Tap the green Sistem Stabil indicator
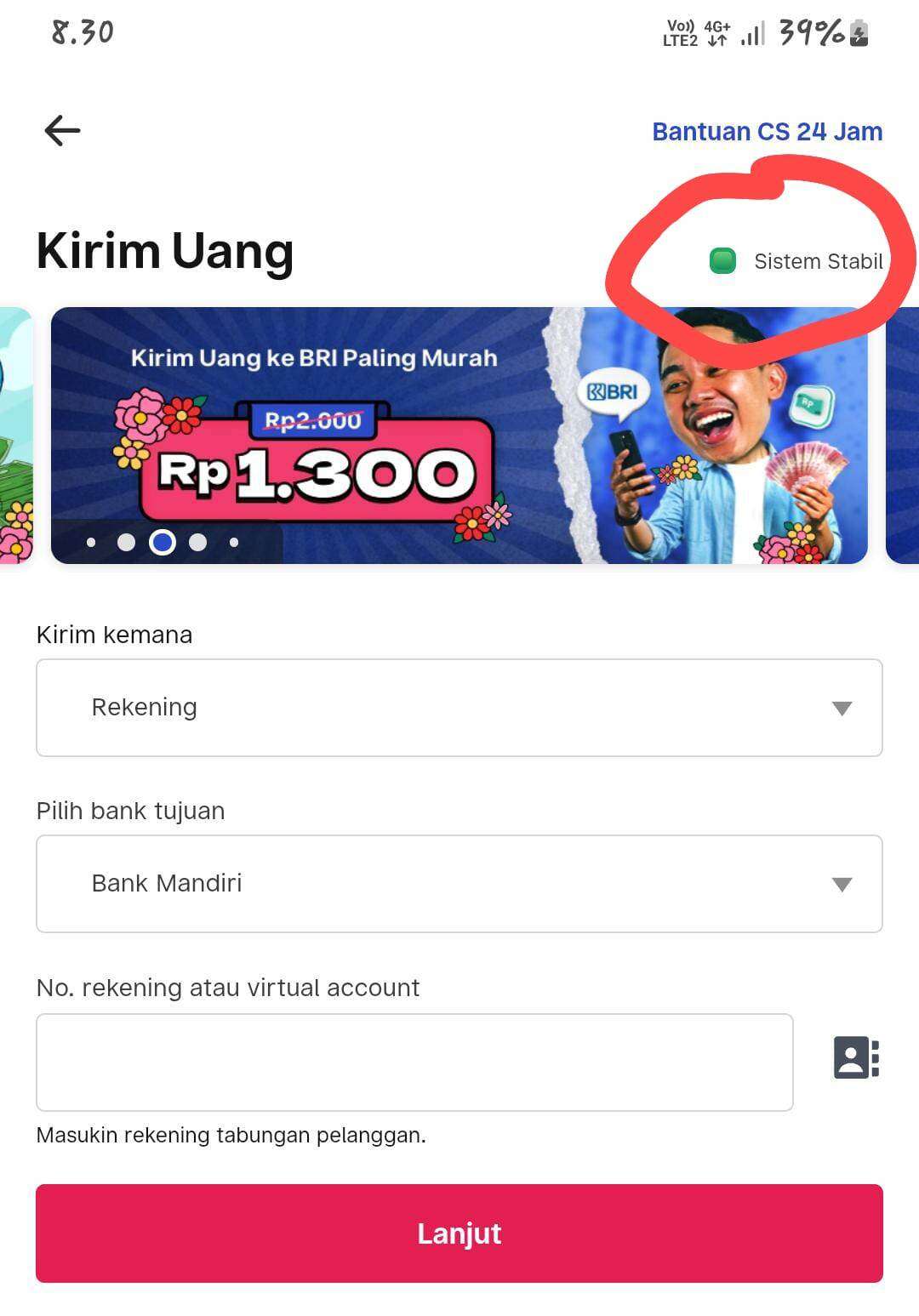This screenshot has width=919, height=1316. (x=722, y=261)
